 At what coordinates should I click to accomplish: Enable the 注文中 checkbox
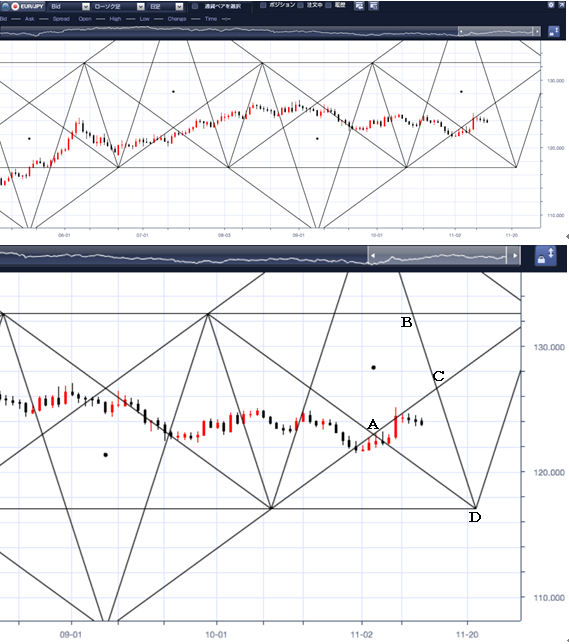click(301, 5)
